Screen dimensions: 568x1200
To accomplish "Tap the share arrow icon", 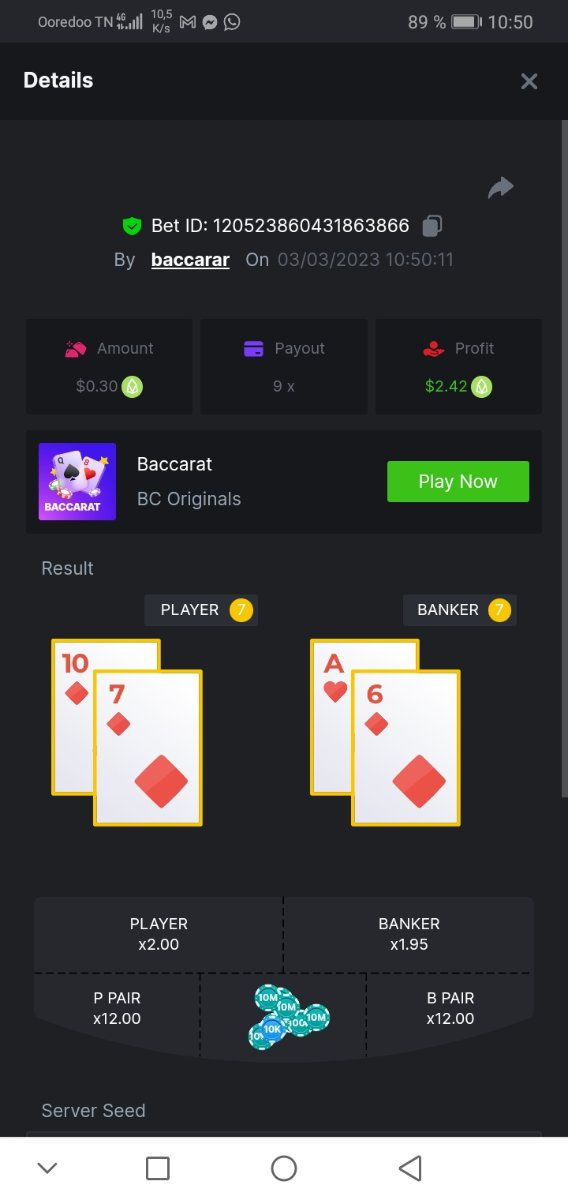I will (x=500, y=187).
